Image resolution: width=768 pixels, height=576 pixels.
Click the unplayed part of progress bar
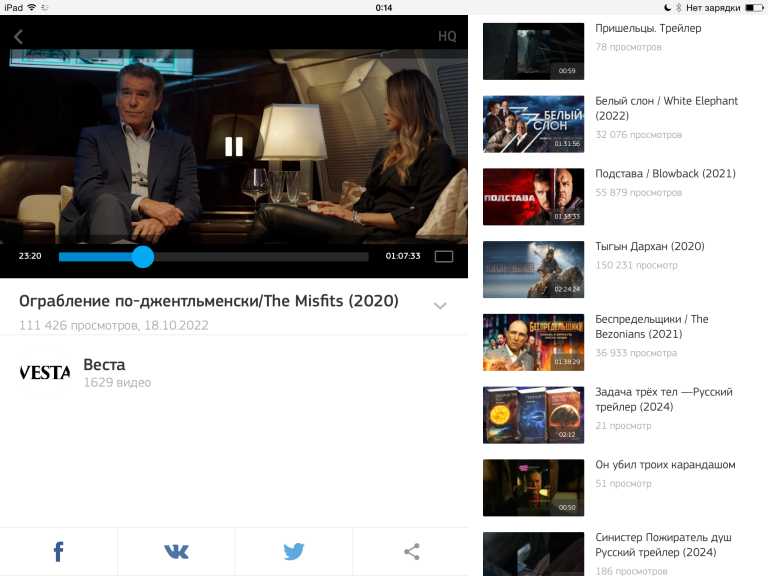point(261,257)
